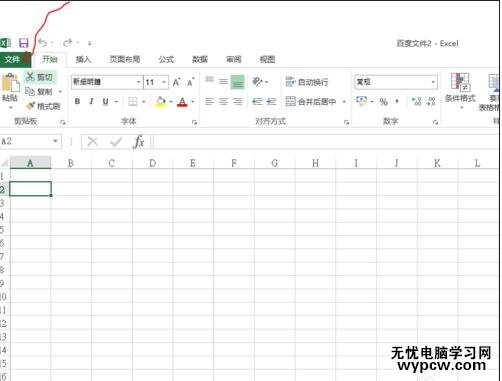This screenshot has width=502, height=381.
Task: Click the increase indent icon
Action: tap(271, 101)
